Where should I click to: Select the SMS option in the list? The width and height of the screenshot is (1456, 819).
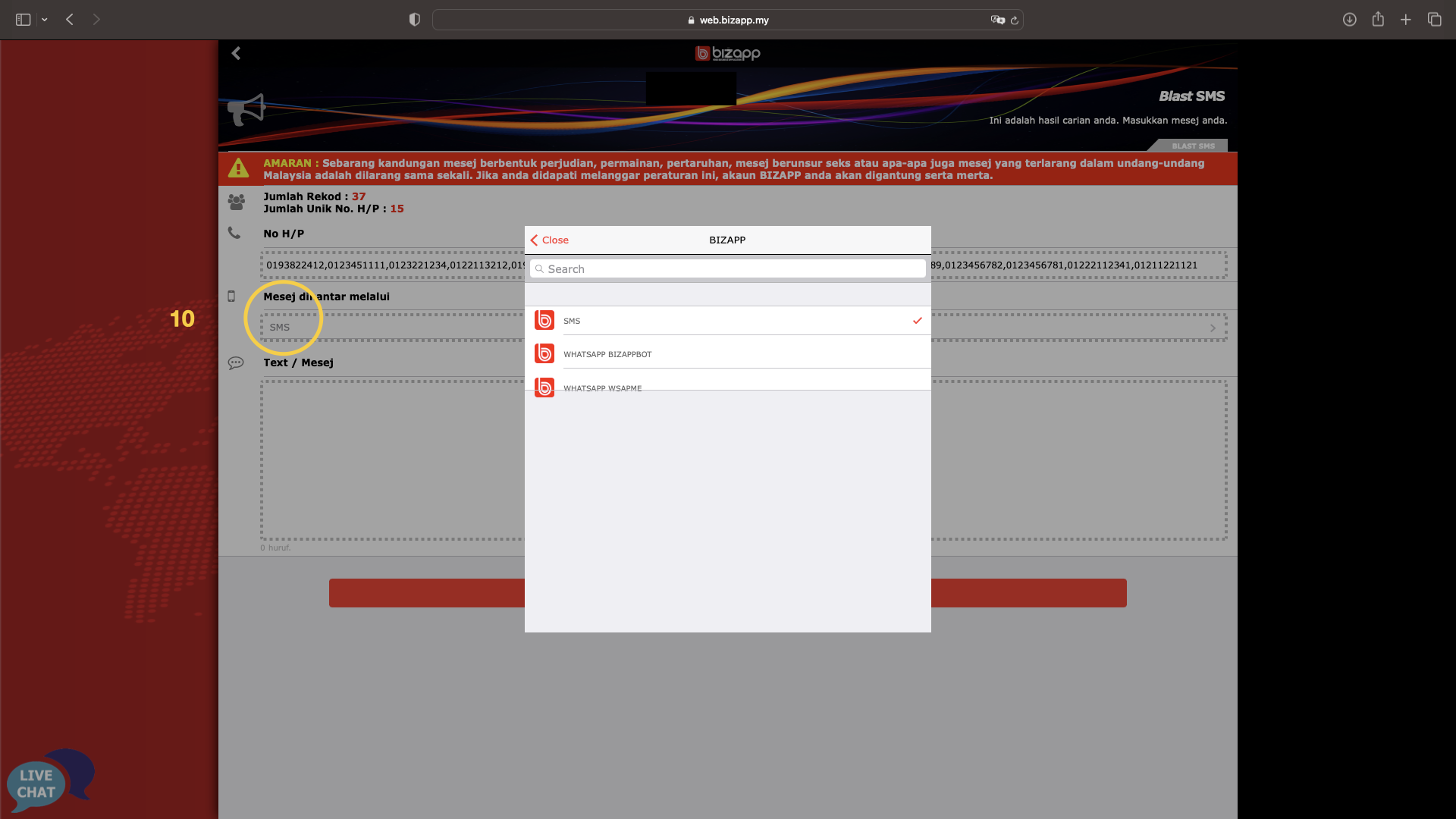pos(727,321)
